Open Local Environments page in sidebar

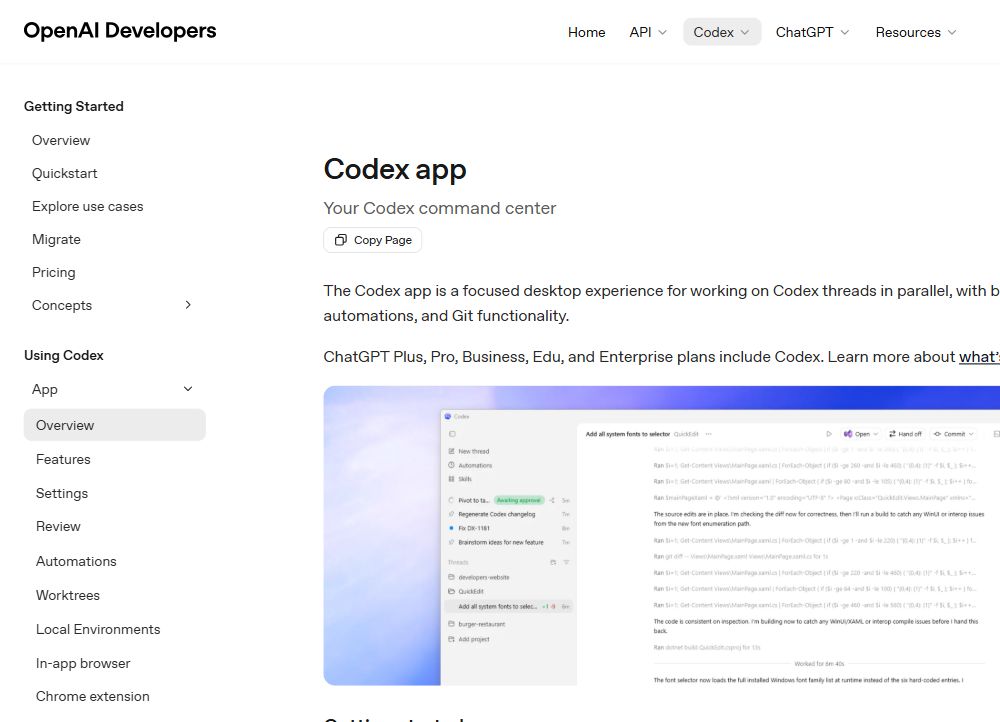[98, 630]
